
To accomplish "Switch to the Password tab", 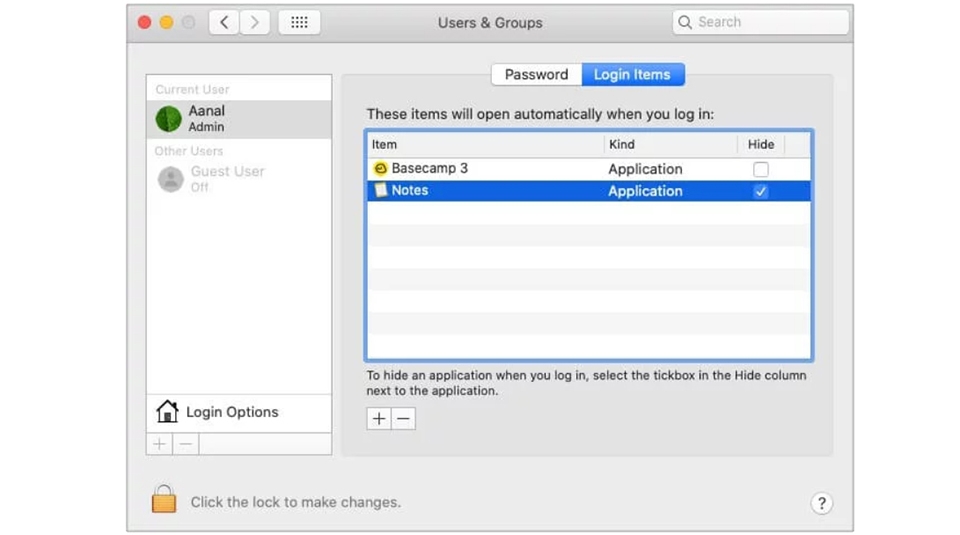I will point(536,75).
